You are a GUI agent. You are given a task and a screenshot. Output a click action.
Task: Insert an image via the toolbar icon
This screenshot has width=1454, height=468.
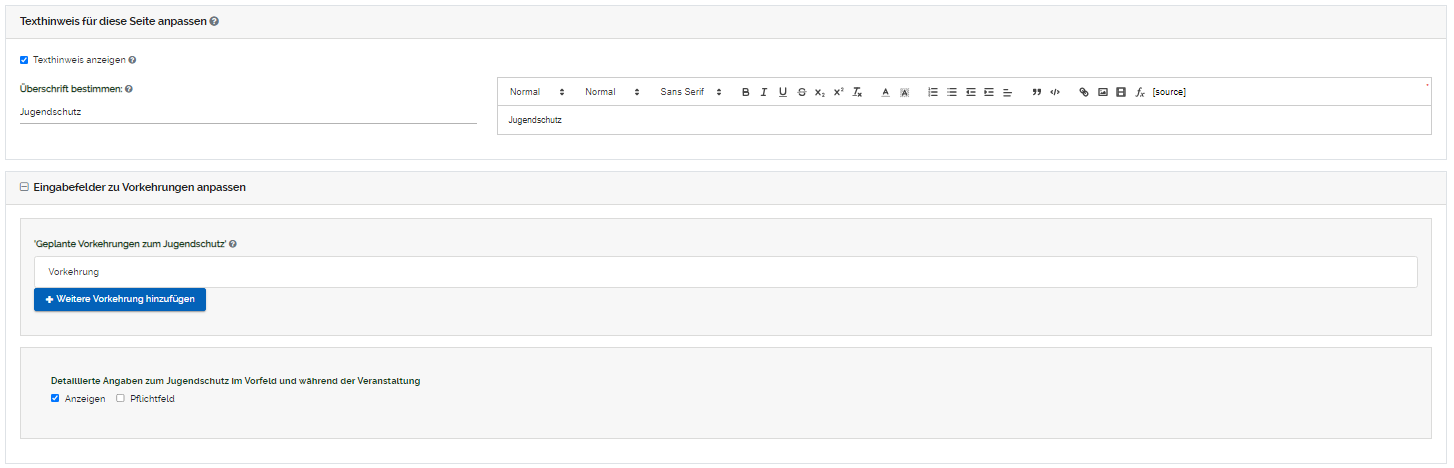[1103, 92]
